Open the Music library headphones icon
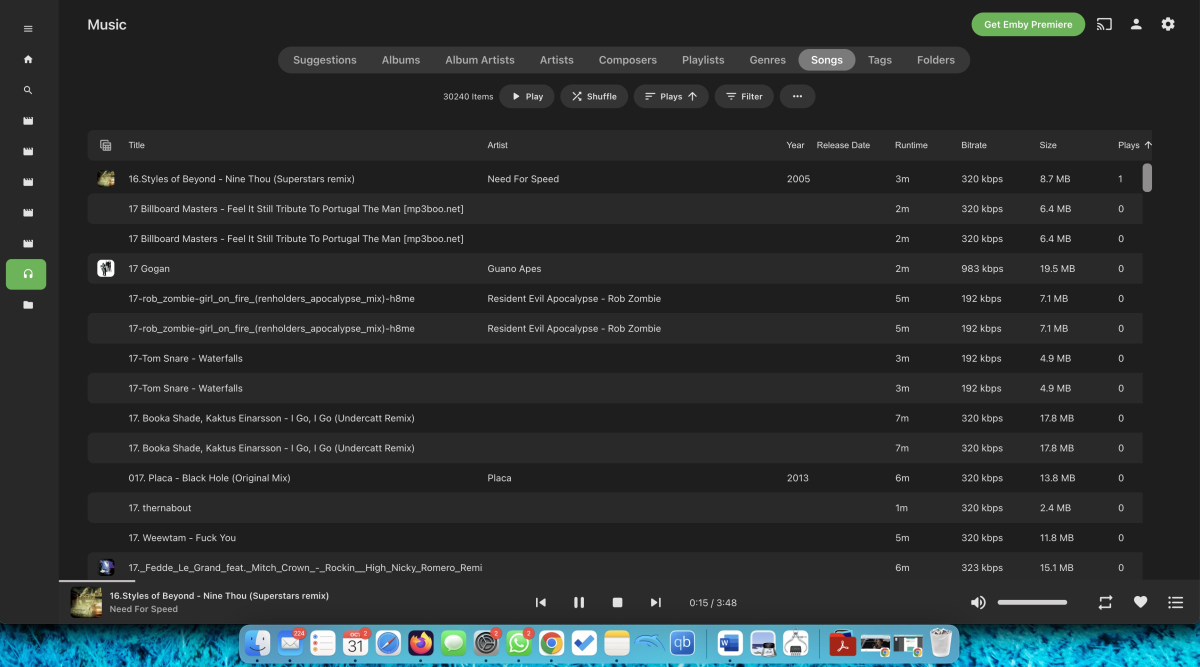Image resolution: width=1200 pixels, height=667 pixels. 28,274
